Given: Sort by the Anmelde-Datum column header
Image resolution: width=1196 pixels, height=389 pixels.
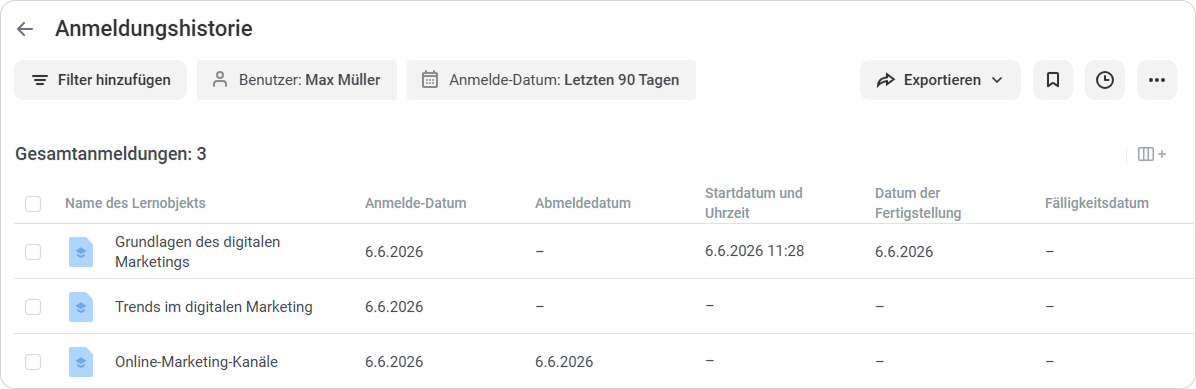Looking at the screenshot, I should click(x=416, y=204).
